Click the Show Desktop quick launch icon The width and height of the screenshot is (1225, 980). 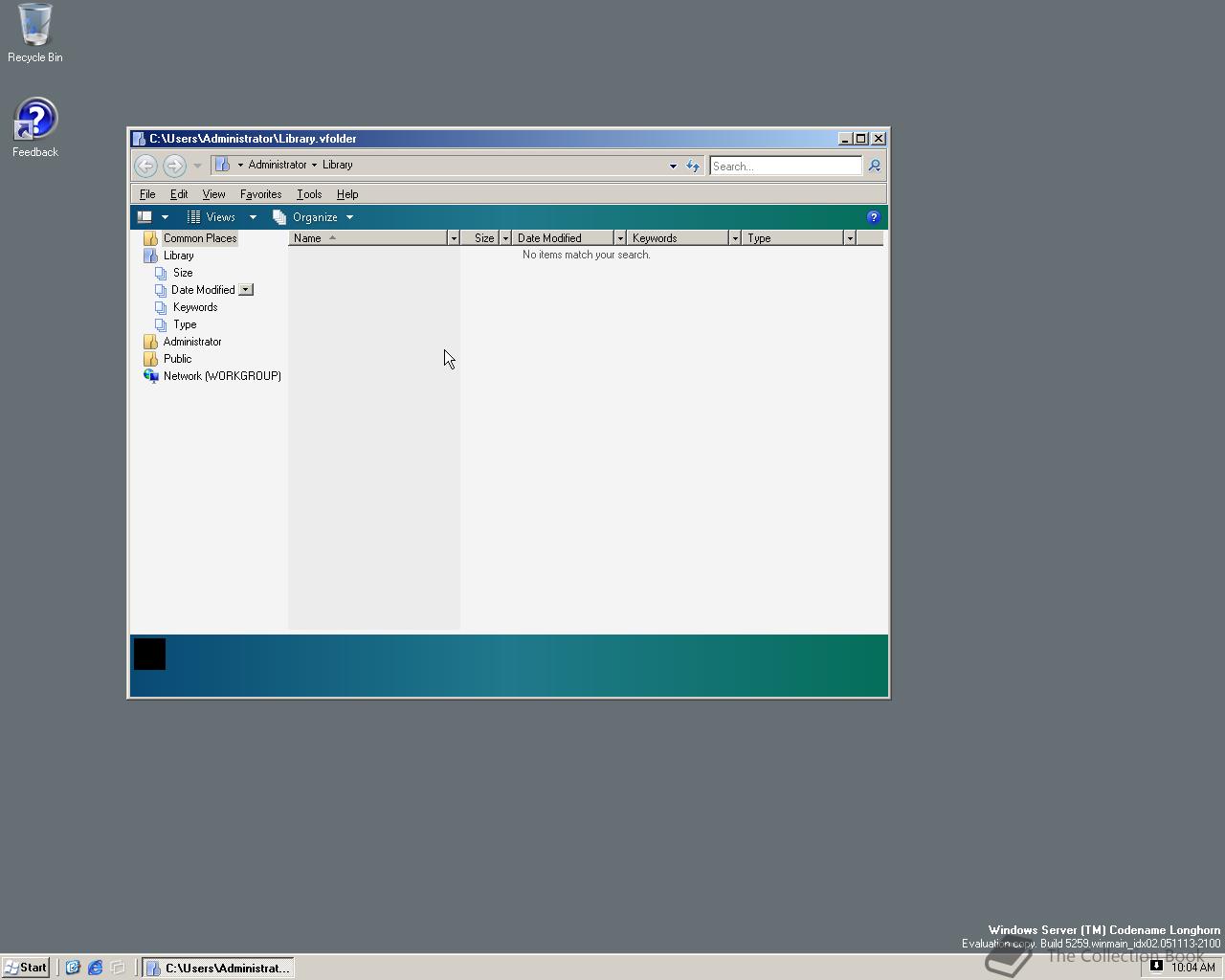click(118, 968)
